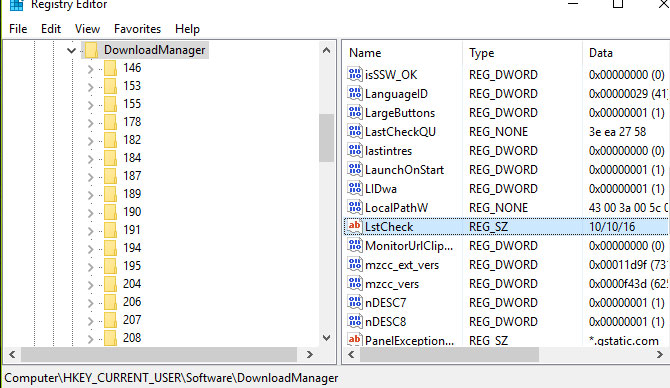Click the folder icon of key 155

pyautogui.click(x=110, y=104)
